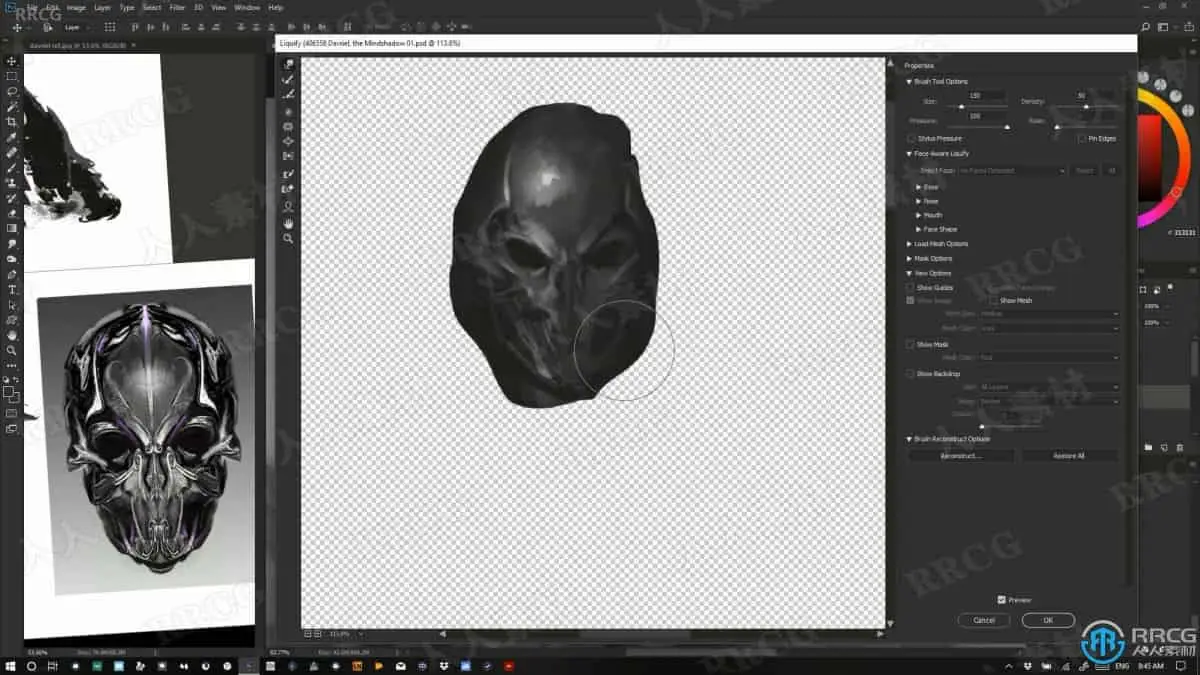Select the Horizontal Type tool
The width and height of the screenshot is (1200, 675).
tap(12, 290)
